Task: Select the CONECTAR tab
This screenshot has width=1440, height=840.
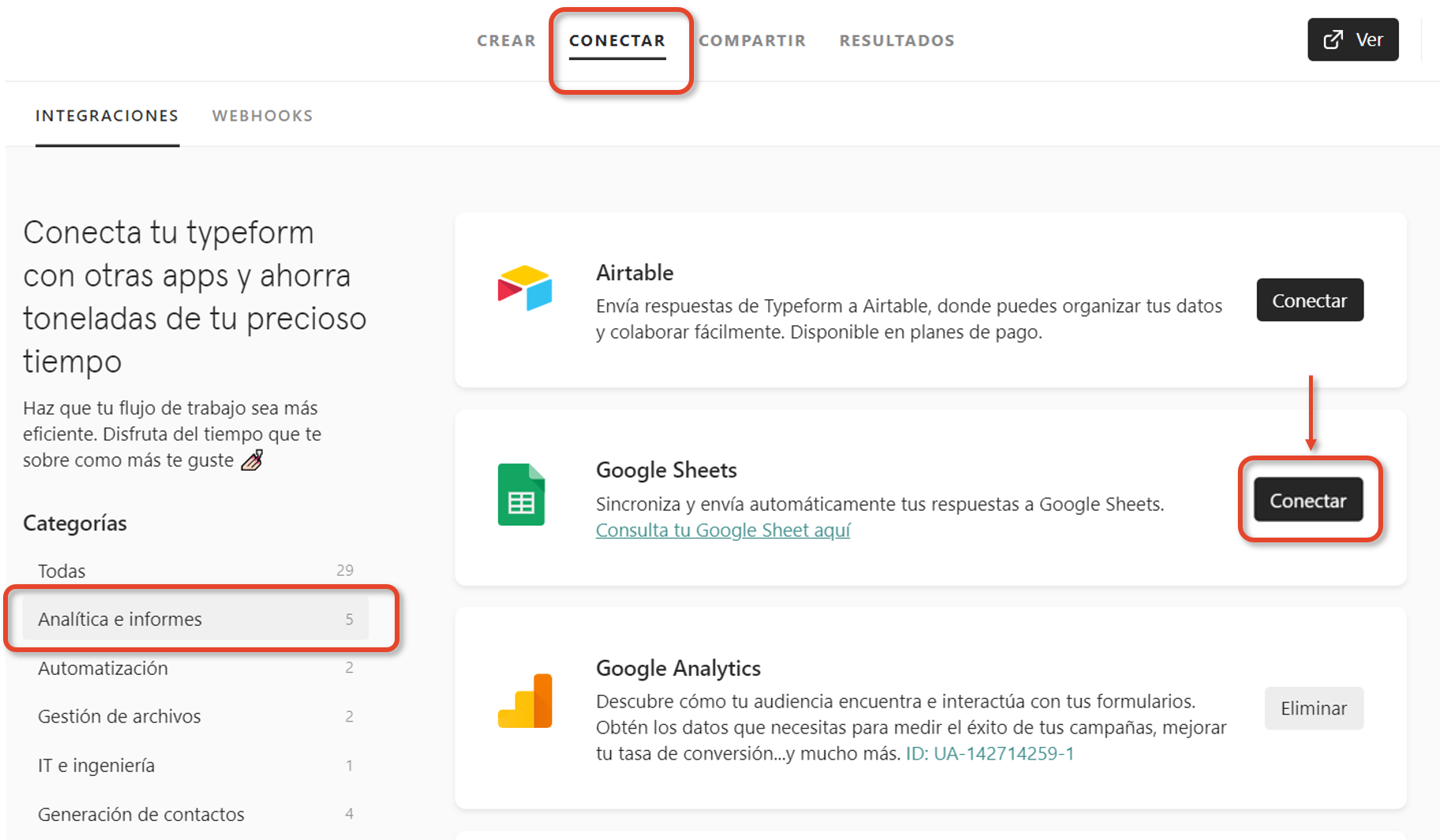Action: click(x=617, y=40)
